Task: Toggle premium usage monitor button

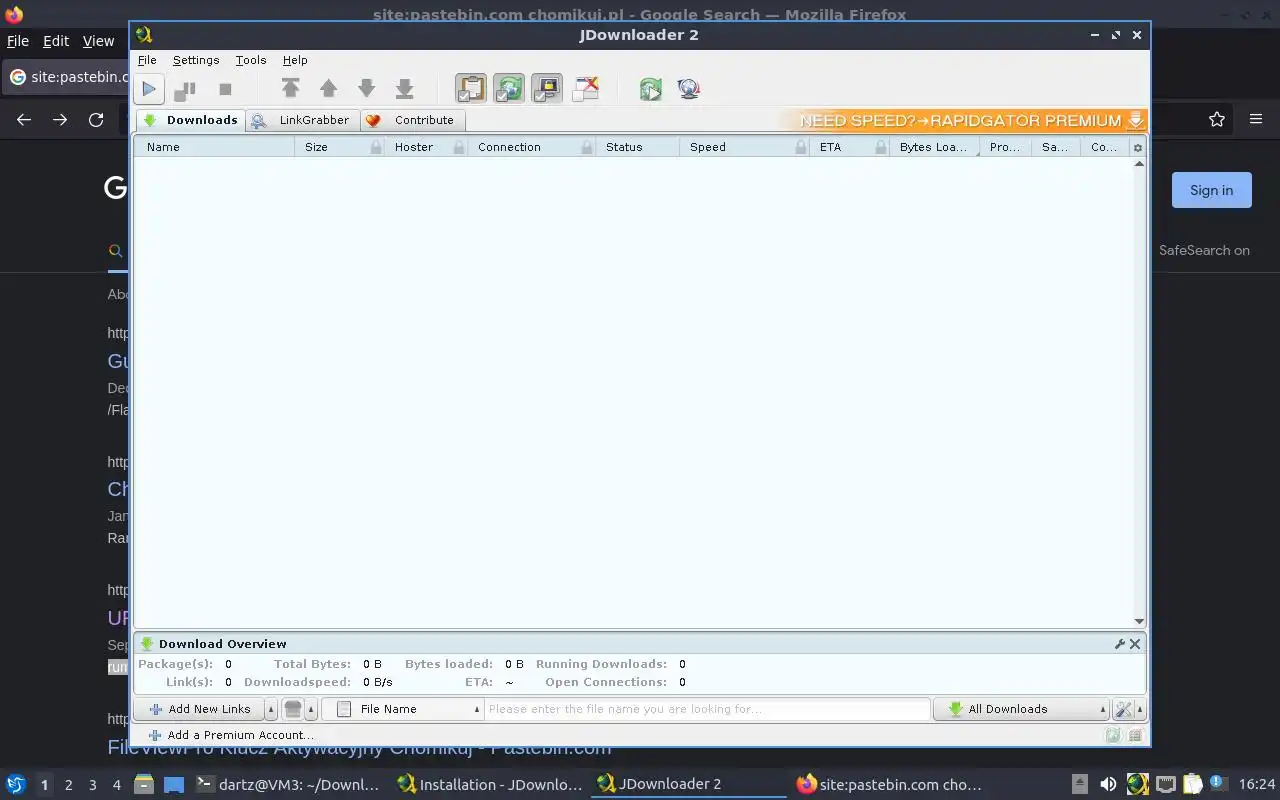Action: [x=547, y=89]
